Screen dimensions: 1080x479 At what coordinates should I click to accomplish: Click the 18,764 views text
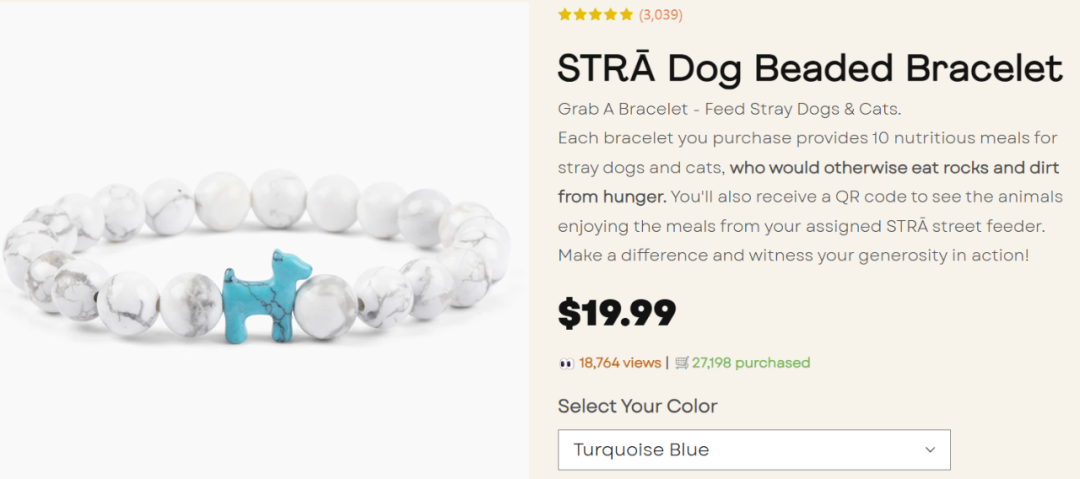coord(620,363)
